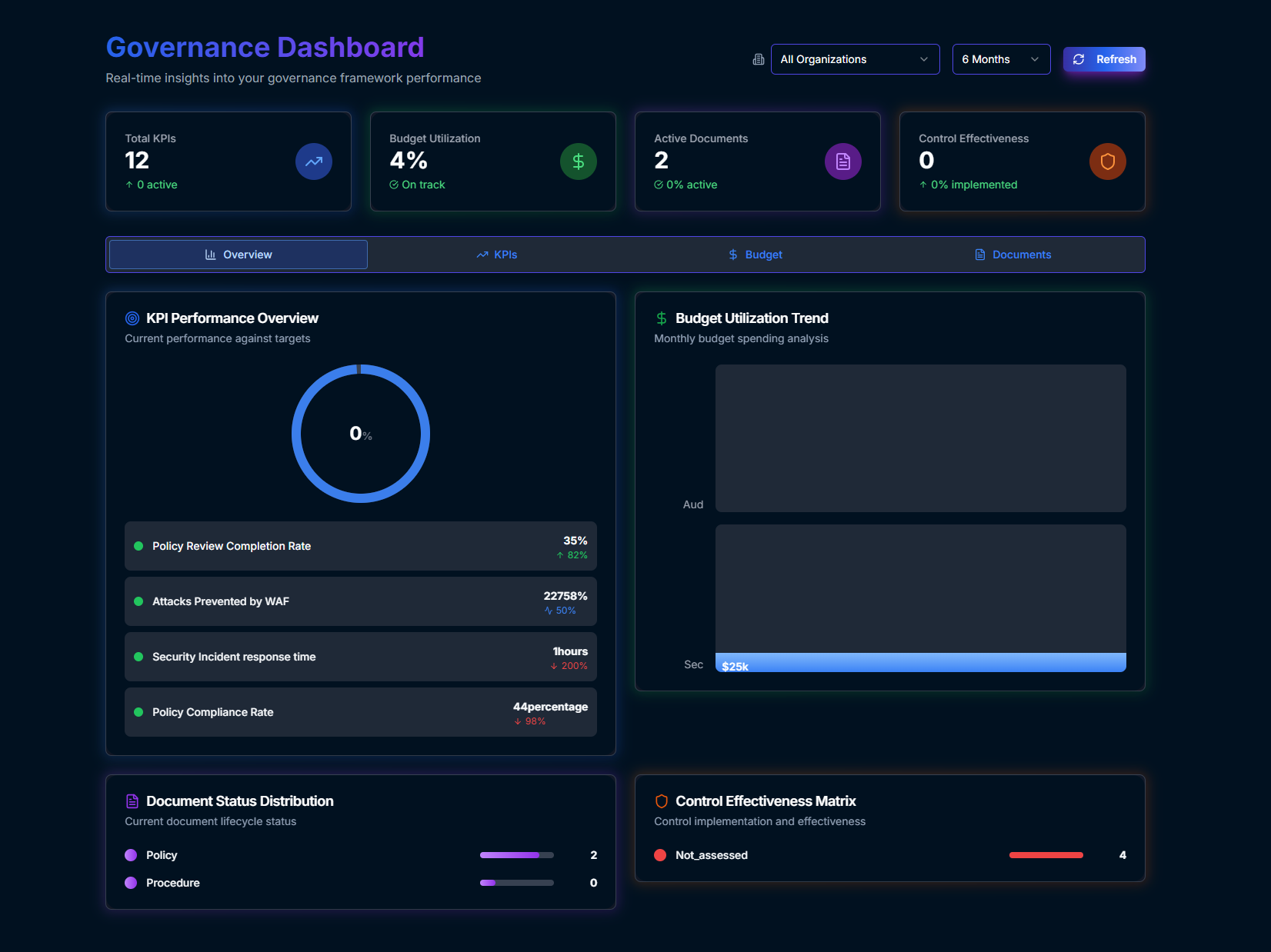The image size is (1271, 952).
Task: Click the "0% implemented" status text
Action: pyautogui.click(x=974, y=185)
